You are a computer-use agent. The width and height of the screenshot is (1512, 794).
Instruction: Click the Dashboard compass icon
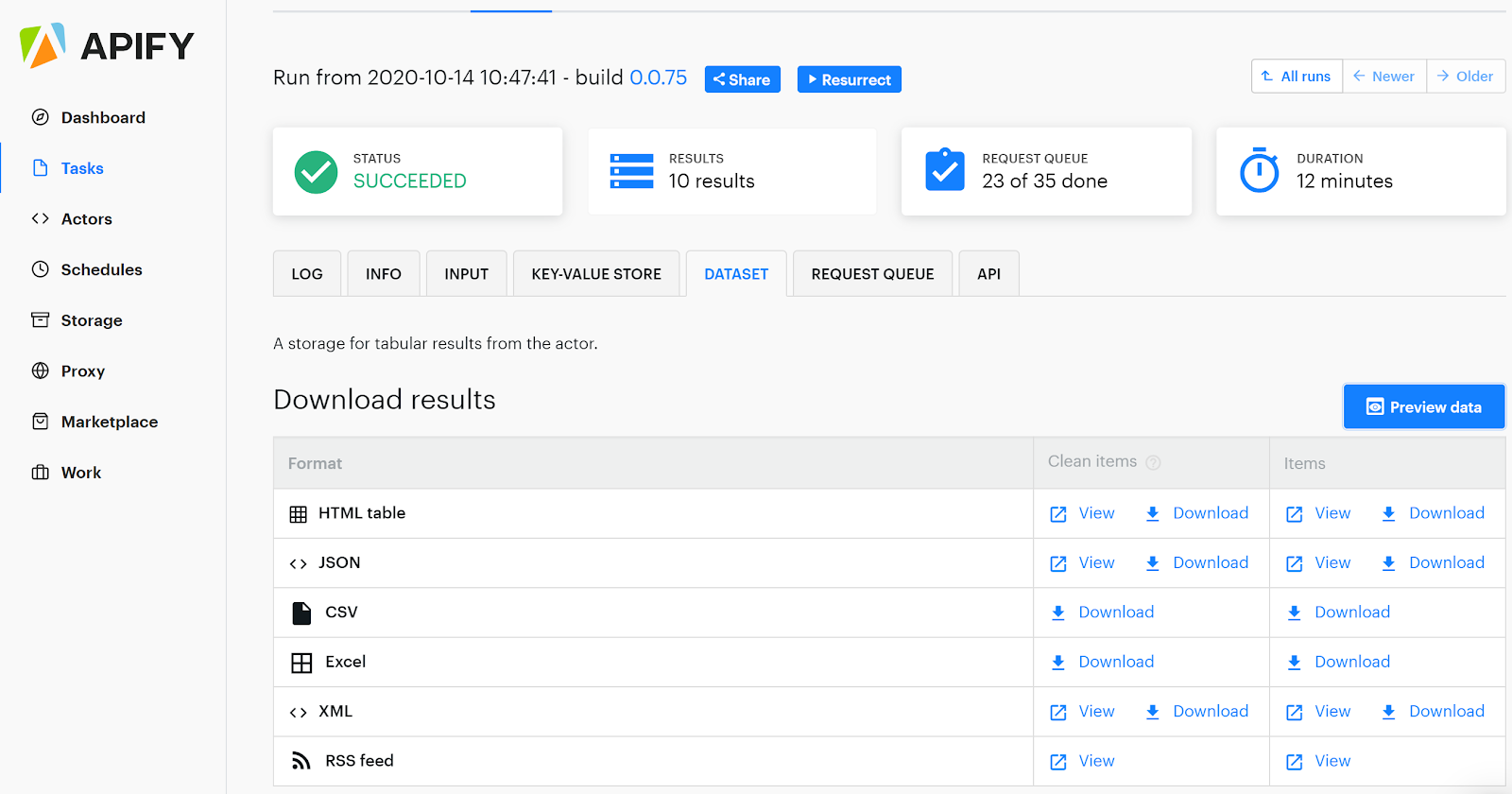point(40,117)
